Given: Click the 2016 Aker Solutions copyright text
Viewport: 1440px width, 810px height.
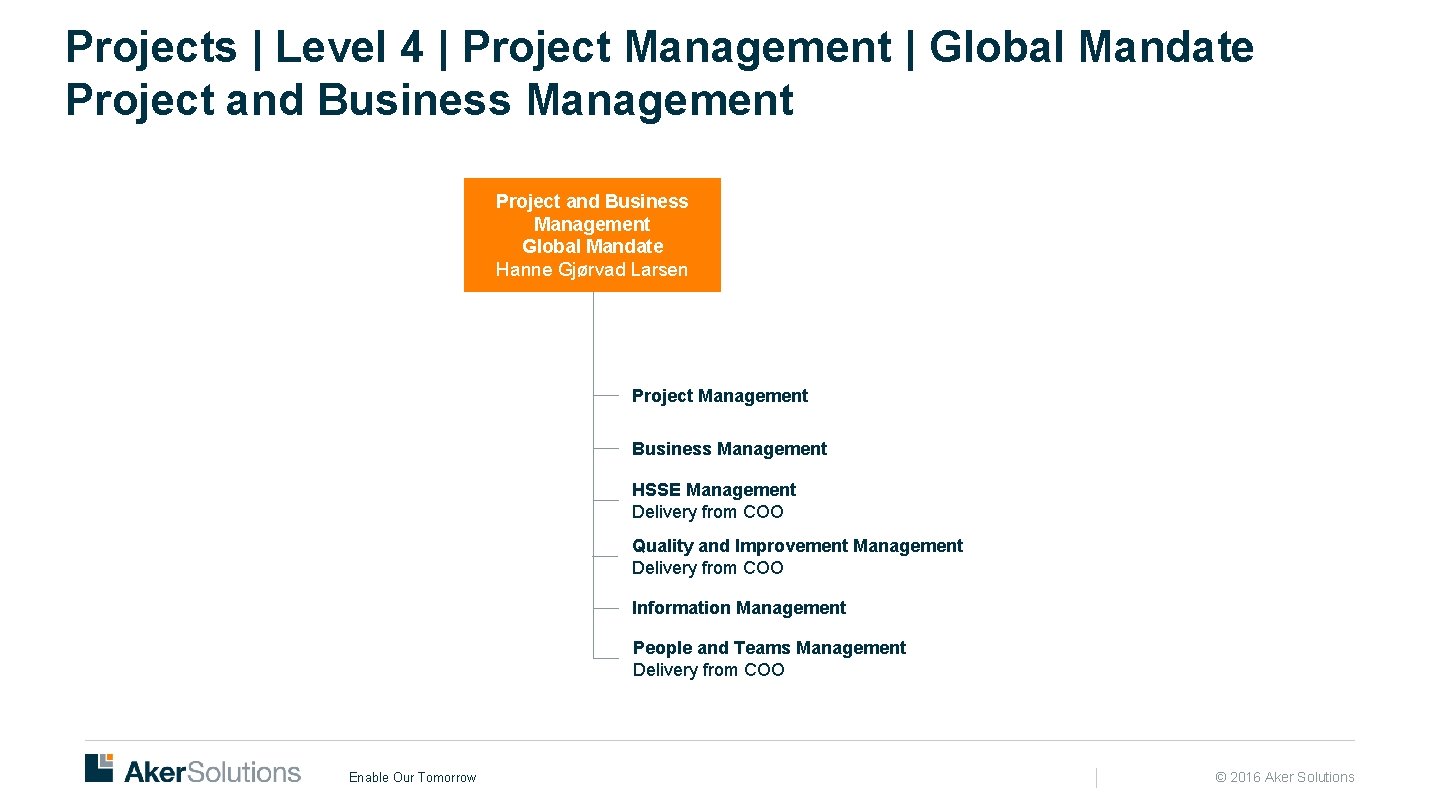Looking at the screenshot, I should coord(1284,777).
